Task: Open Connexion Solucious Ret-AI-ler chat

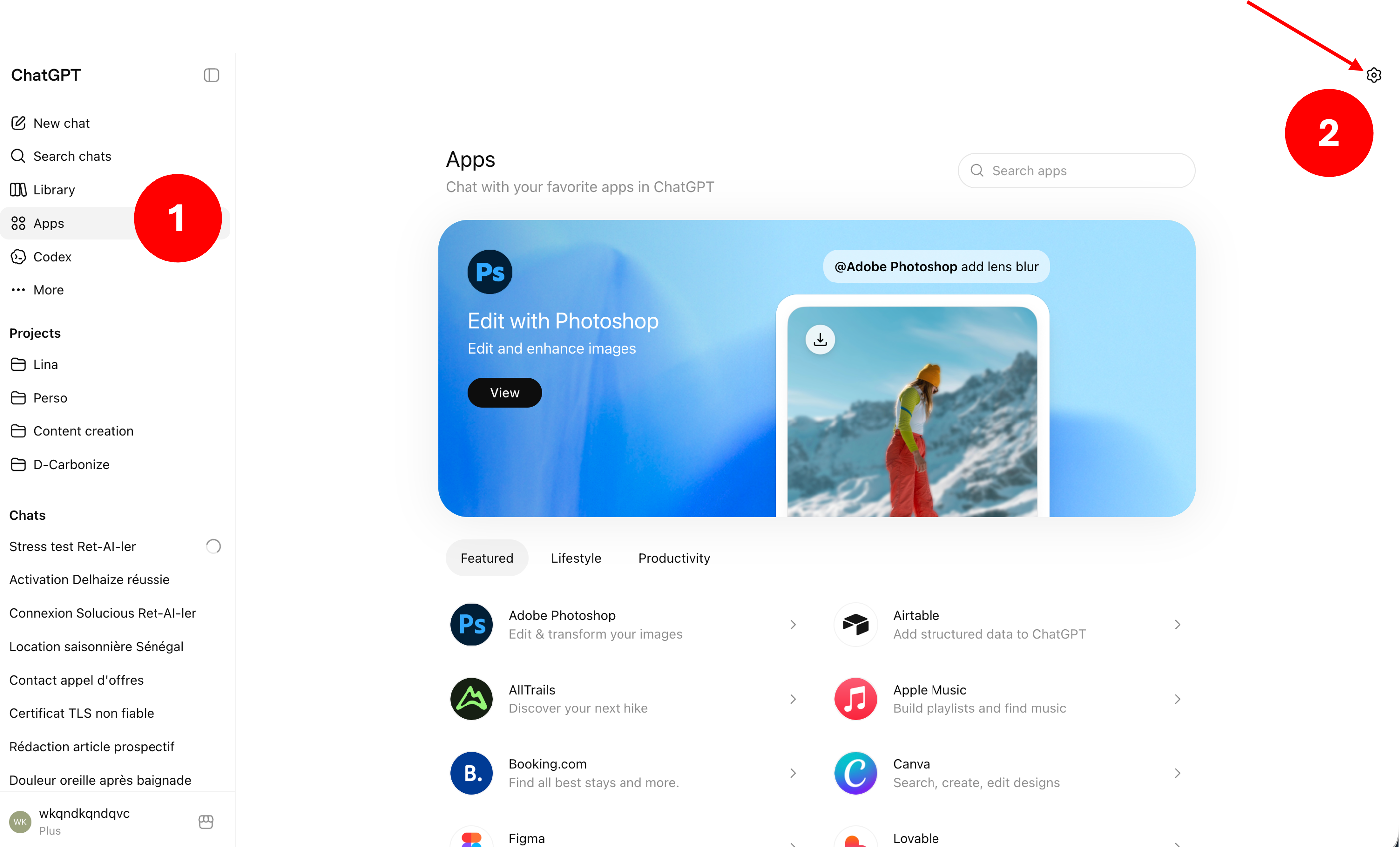Action: click(115, 613)
